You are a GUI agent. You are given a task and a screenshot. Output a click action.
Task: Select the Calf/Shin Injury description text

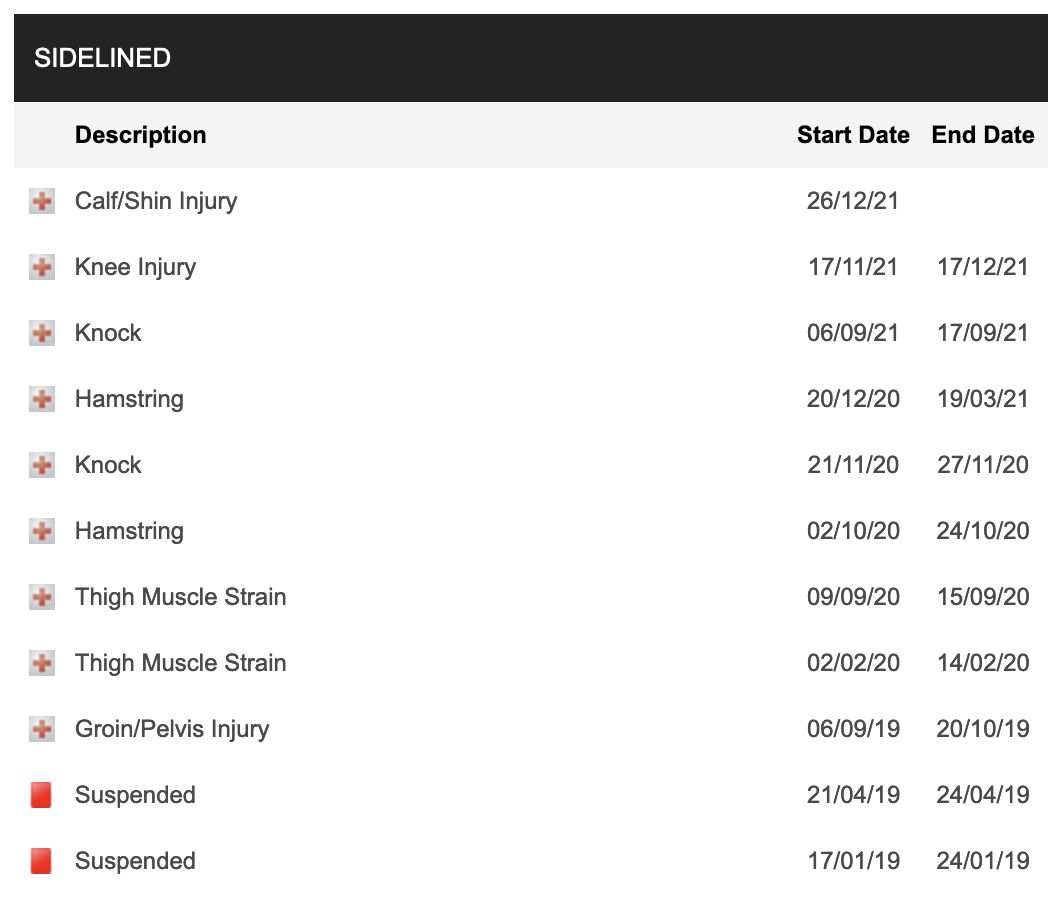click(156, 201)
